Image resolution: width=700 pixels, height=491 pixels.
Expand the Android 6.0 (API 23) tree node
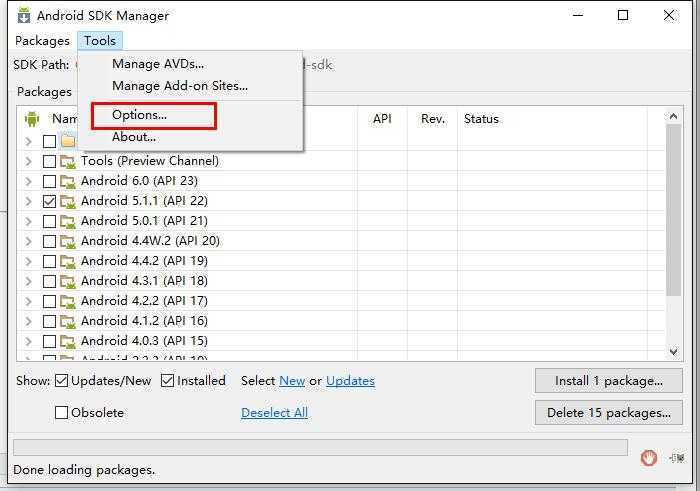click(28, 181)
